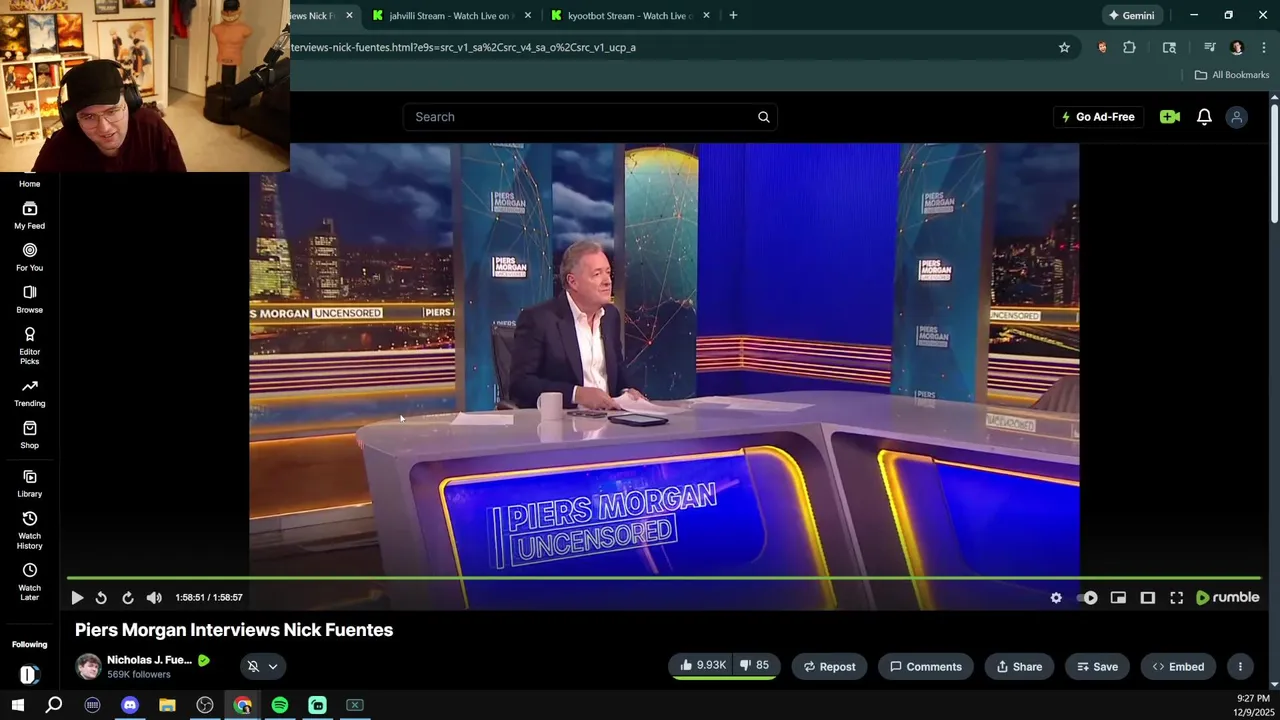Screen dimensions: 1280x720
Task: Toggle the autoplay switch in player
Action: [x=1088, y=598]
